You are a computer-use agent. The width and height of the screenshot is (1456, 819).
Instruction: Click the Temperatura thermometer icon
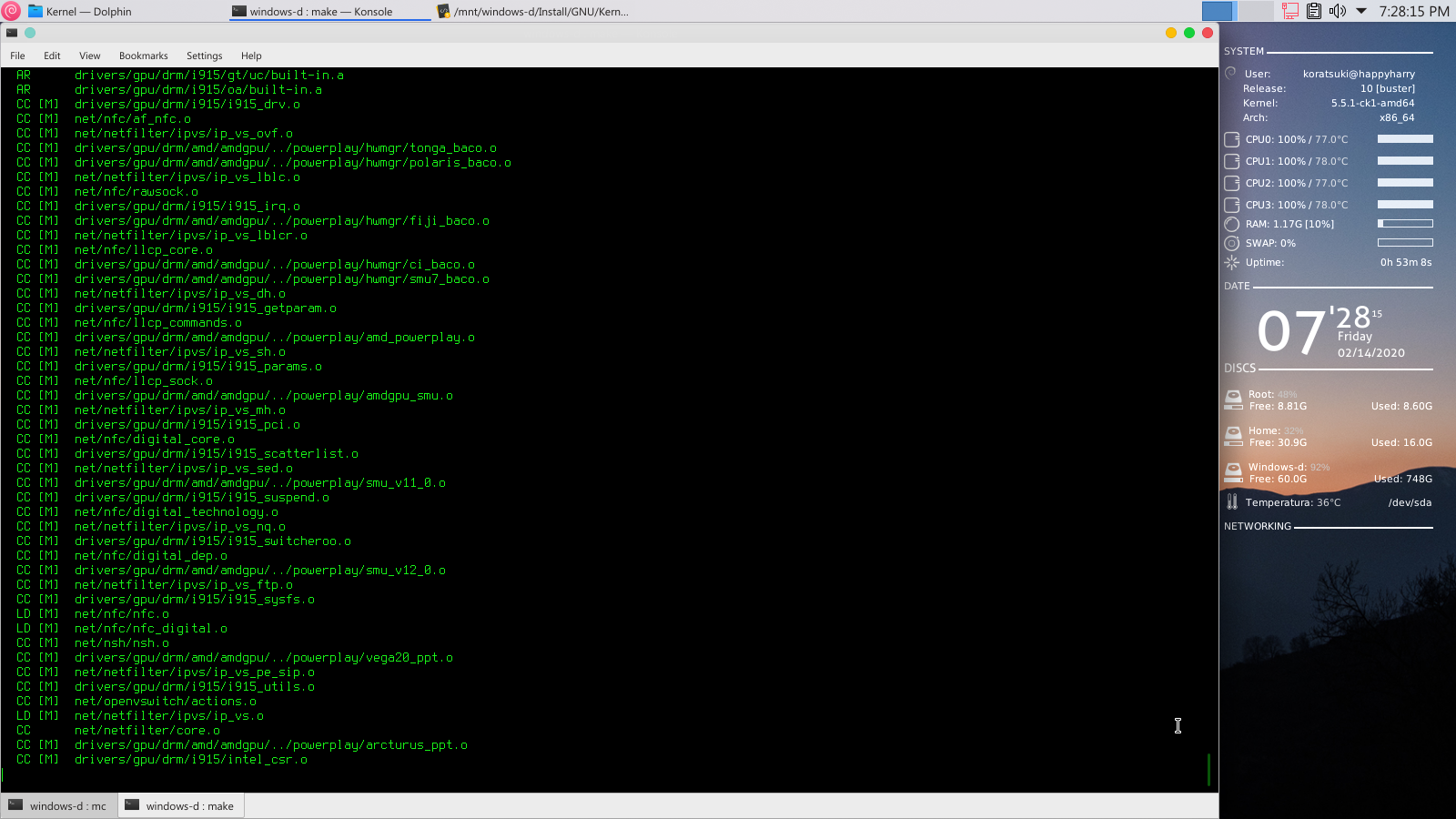coord(1232,501)
